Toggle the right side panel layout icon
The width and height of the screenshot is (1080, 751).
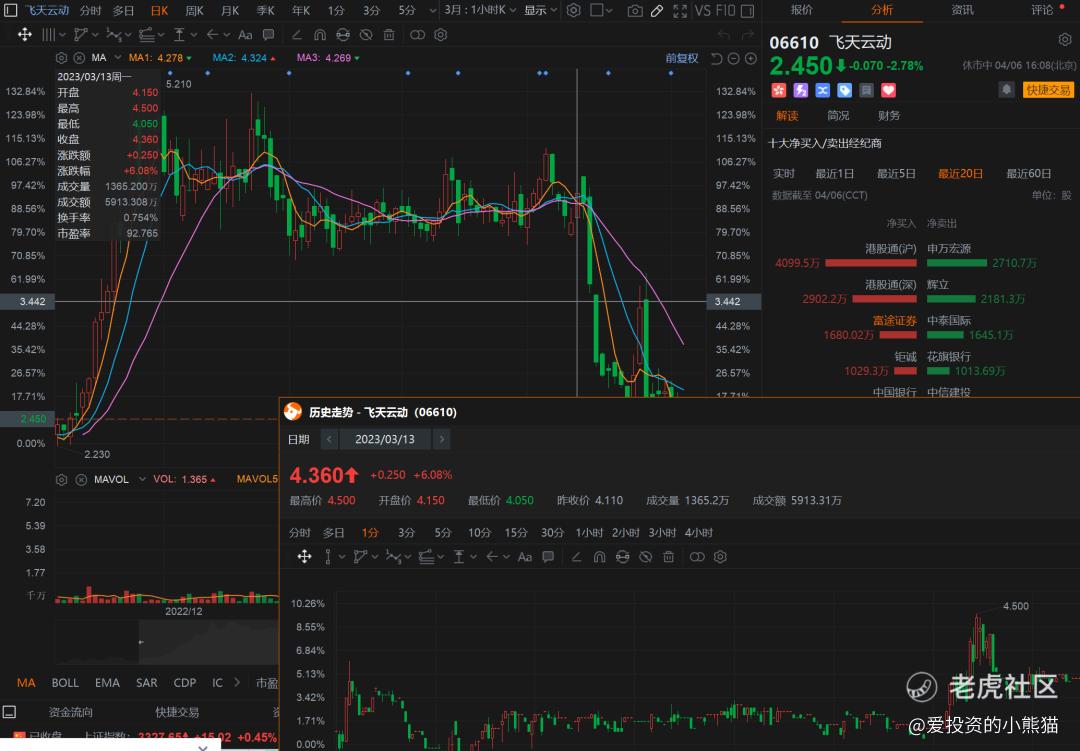747,10
